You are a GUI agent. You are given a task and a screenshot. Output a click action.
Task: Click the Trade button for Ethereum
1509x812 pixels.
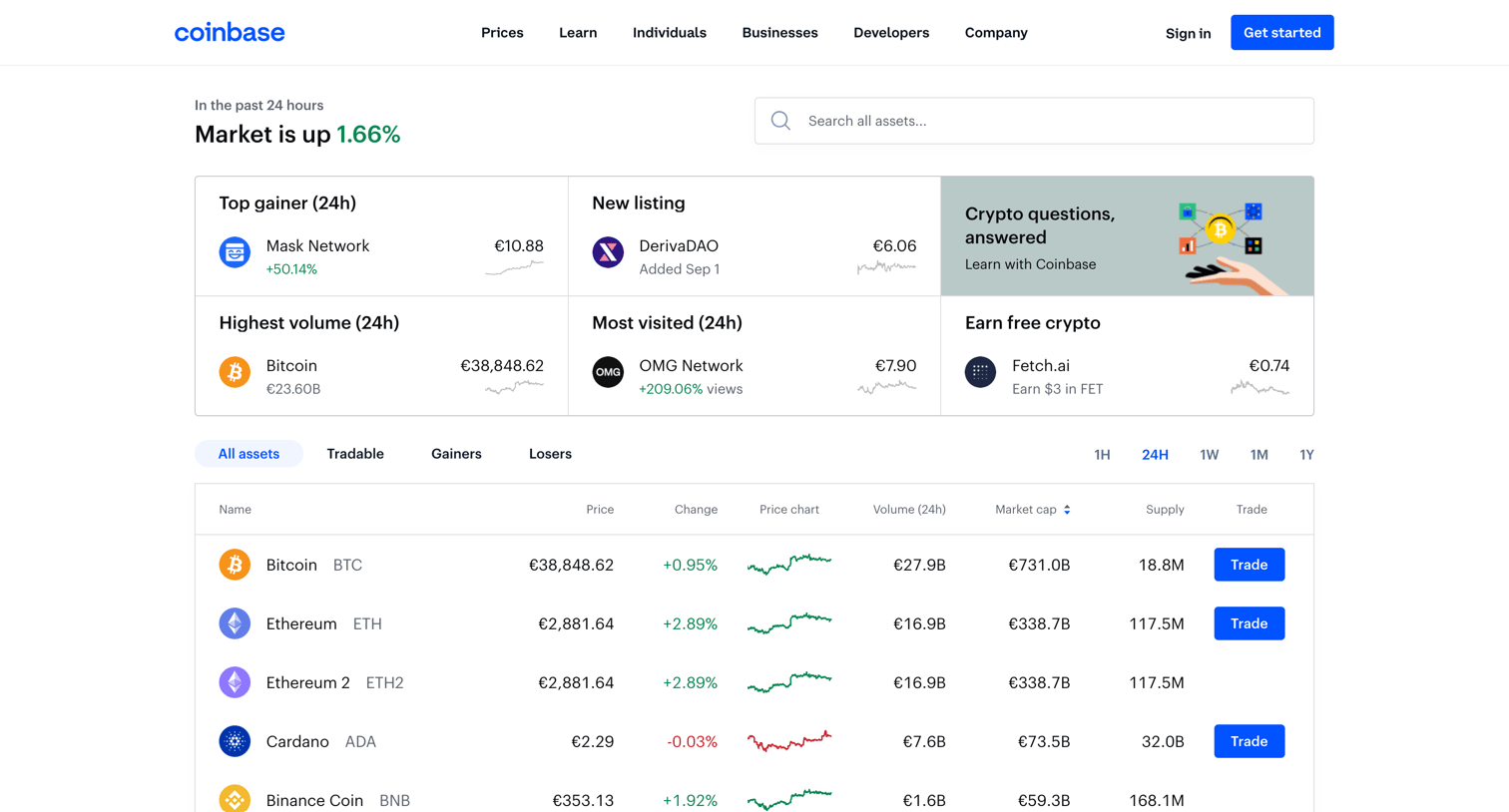coord(1249,623)
